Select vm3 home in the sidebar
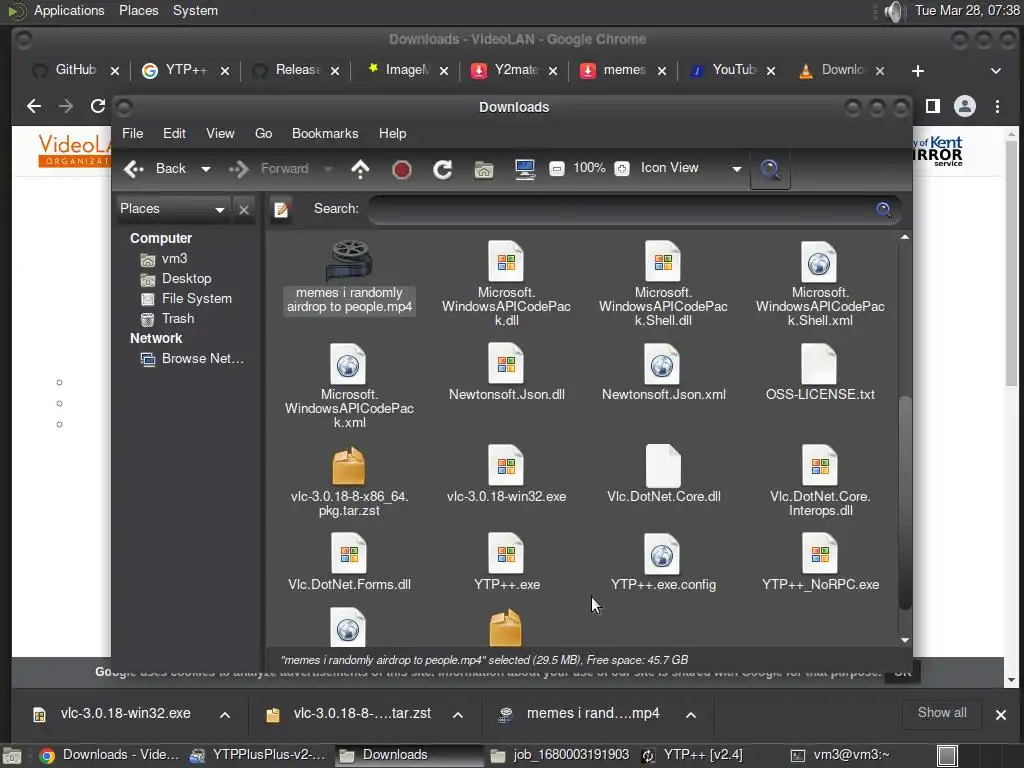Image resolution: width=1024 pixels, height=768 pixels. pos(164,259)
